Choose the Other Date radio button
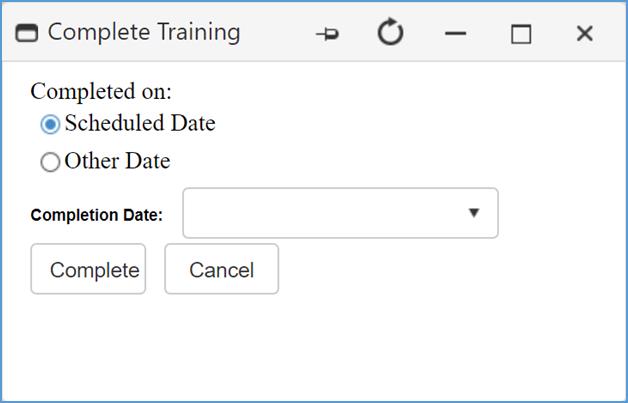 [x=50, y=162]
